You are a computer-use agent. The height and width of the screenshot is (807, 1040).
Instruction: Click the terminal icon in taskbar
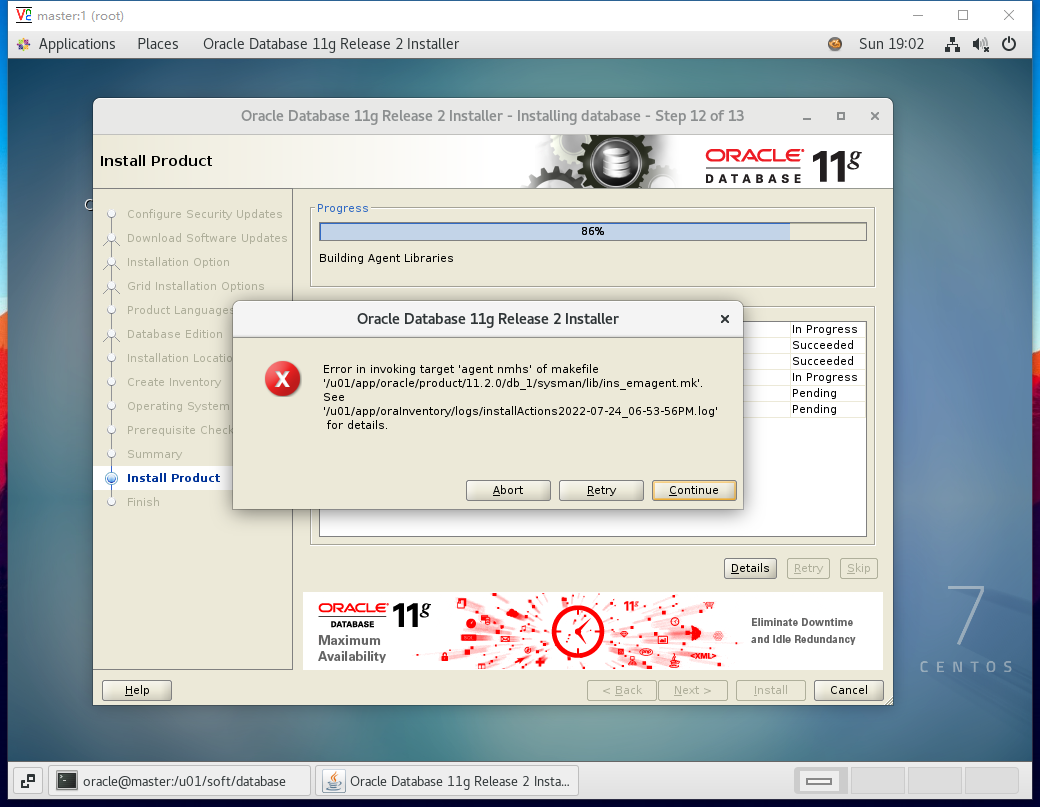coord(66,780)
